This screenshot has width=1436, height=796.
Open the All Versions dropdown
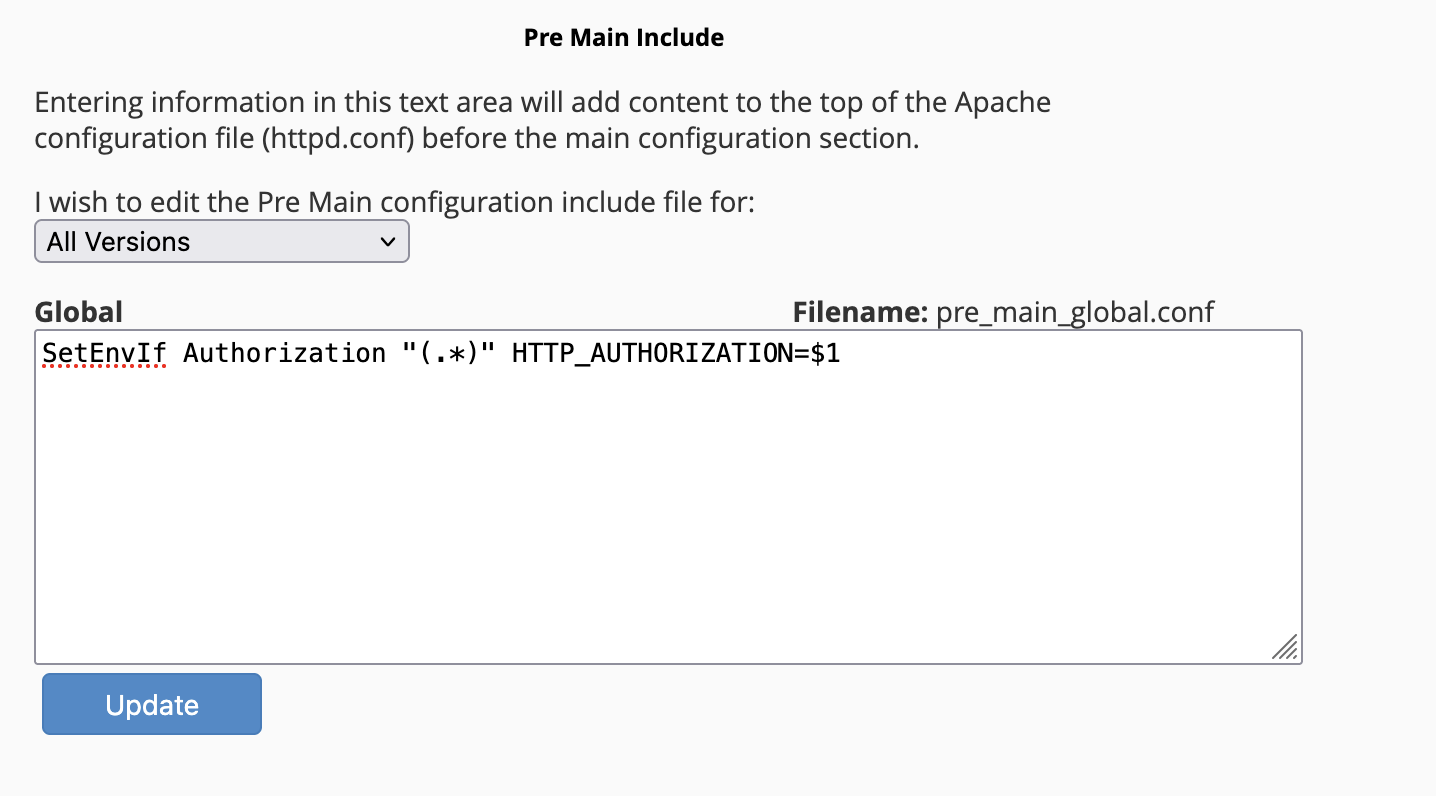click(222, 242)
